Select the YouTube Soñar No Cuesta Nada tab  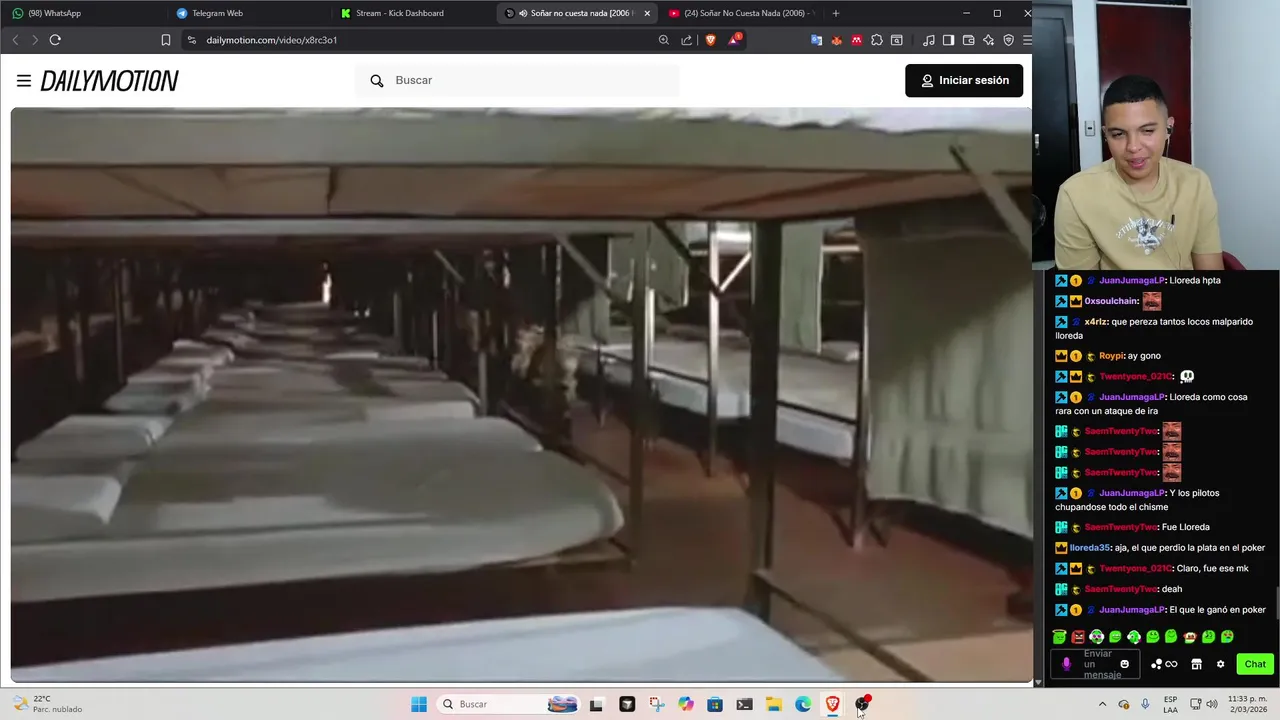[x=741, y=13]
